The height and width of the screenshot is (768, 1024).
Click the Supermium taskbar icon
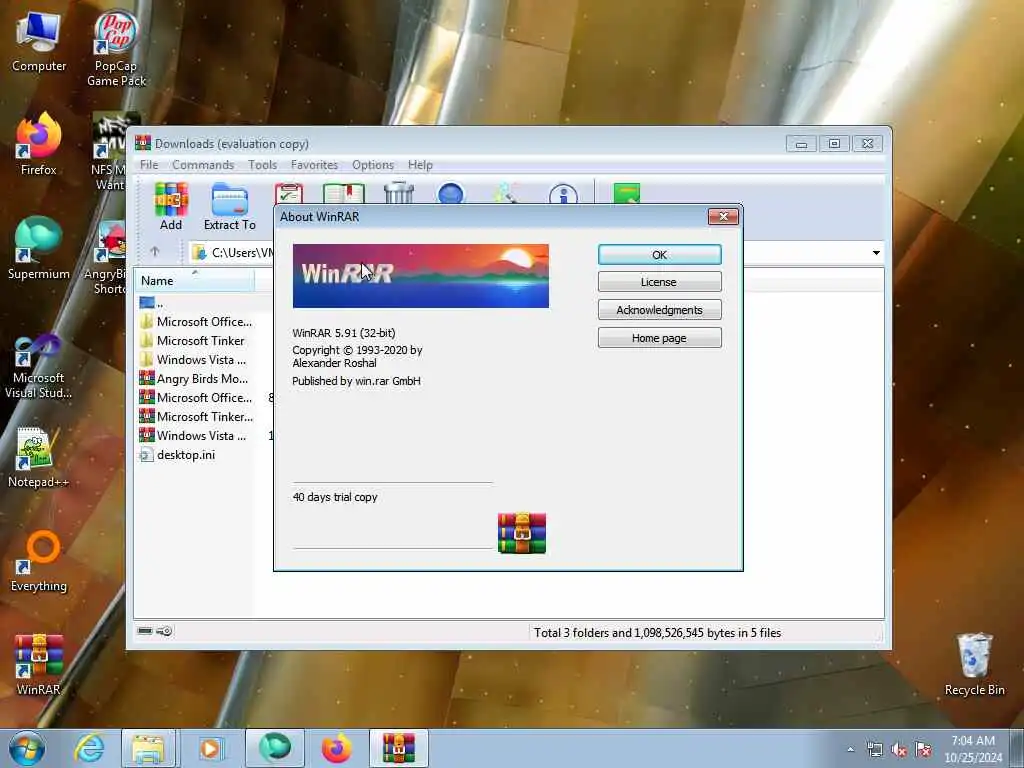click(x=275, y=748)
